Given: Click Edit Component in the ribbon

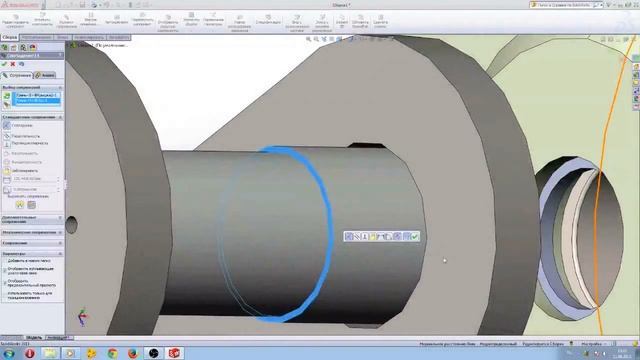Looking at the screenshot, I should tap(15, 22).
